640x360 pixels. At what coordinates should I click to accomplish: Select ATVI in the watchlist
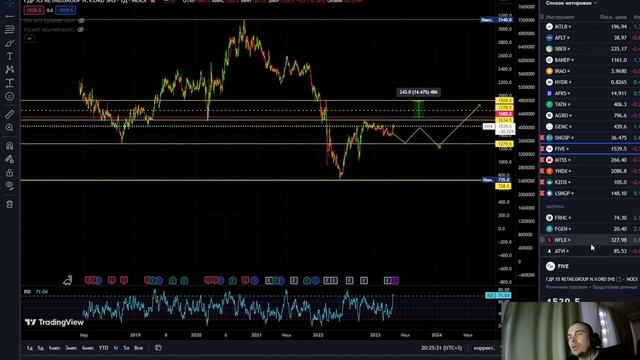[x=590, y=251]
